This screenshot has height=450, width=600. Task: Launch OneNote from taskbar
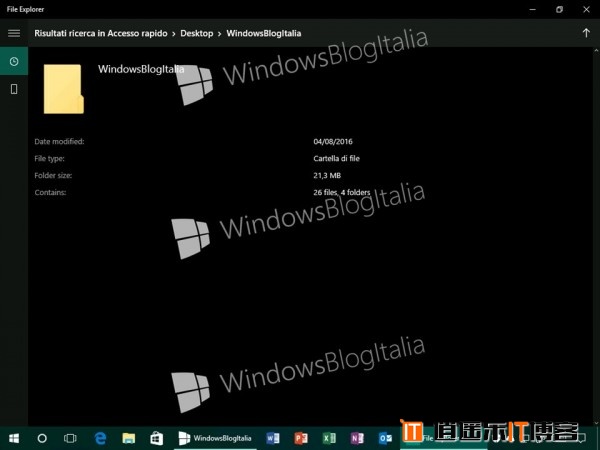357,438
